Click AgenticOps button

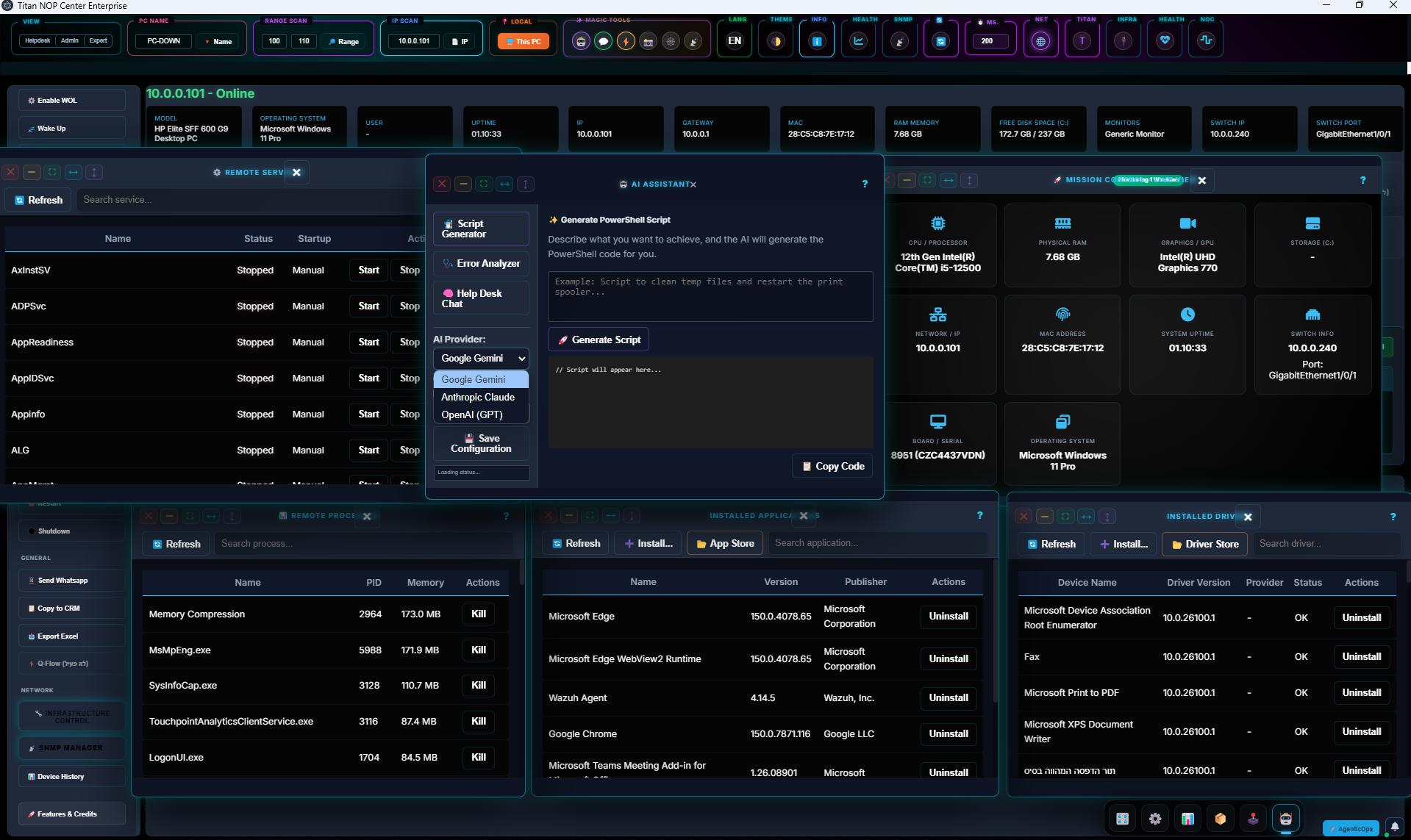1351,829
